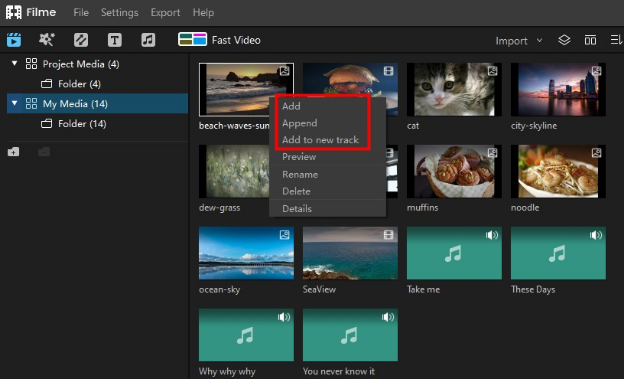This screenshot has height=379, width=624.
Task: Open the Text (T) icon tab
Action: (115, 40)
